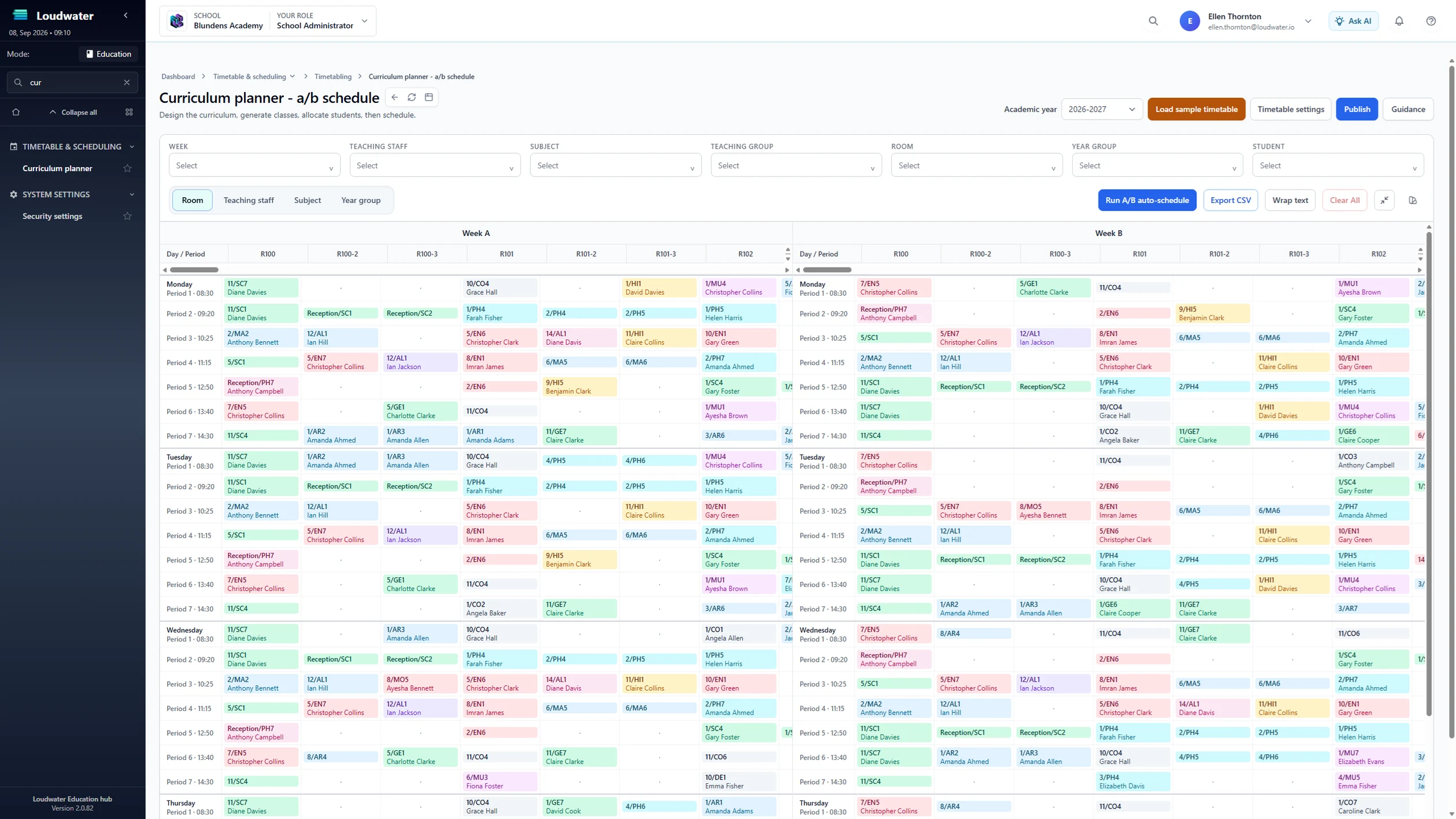
Task: Click the back arrow beside the page title
Action: 395,97
